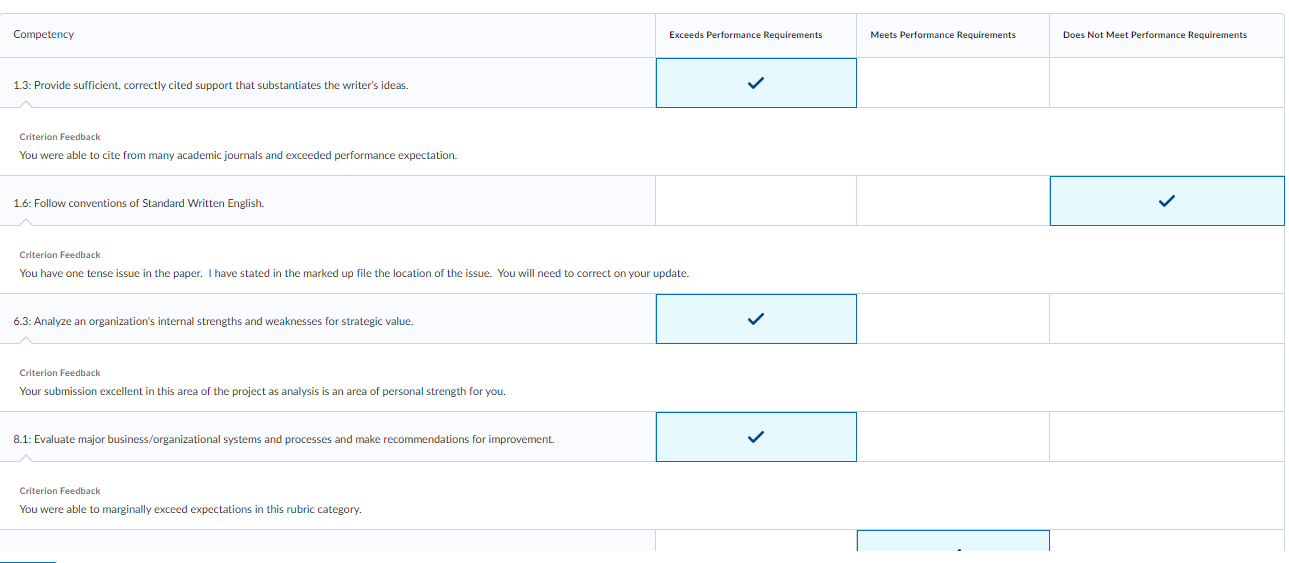The height and width of the screenshot is (563, 1289).
Task: Select Does Not Meet for competency 8.1
Action: [1166, 437]
